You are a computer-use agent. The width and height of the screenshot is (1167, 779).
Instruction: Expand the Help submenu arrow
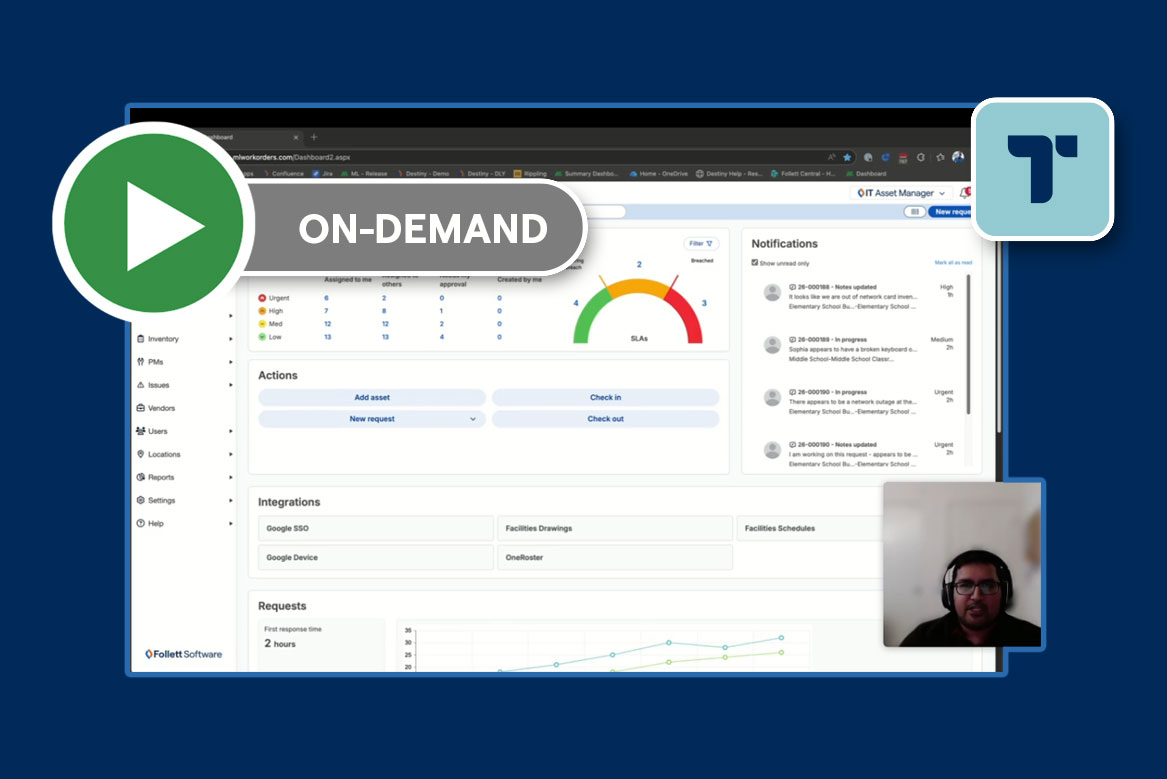coord(231,523)
